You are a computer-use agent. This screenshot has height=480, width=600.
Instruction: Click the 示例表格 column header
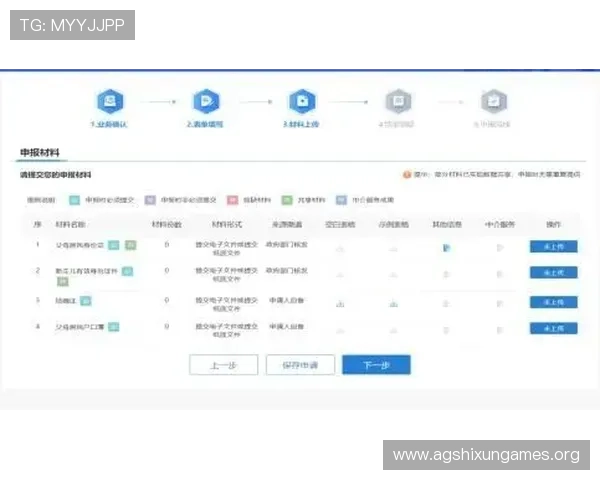point(393,224)
